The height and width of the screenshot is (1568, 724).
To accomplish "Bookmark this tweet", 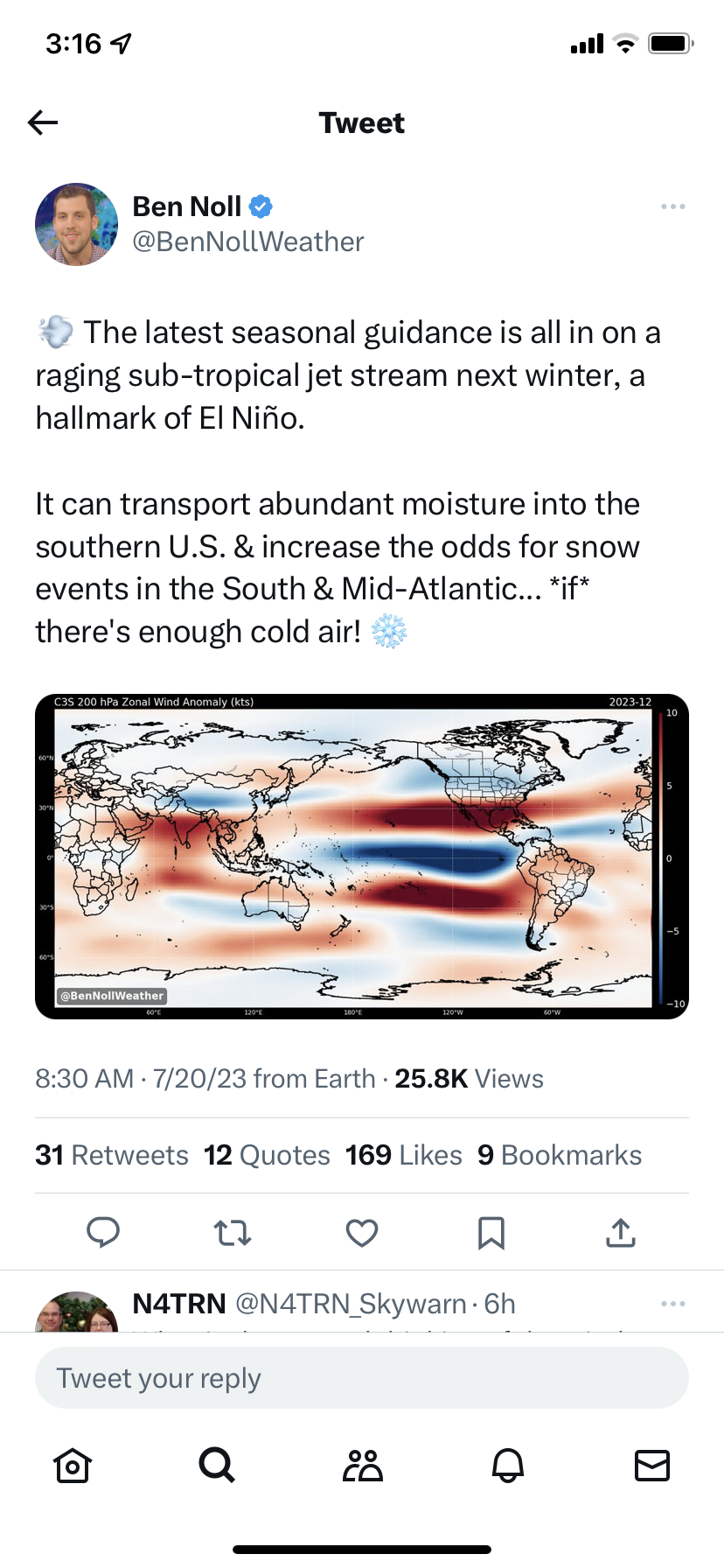I will pyautogui.click(x=491, y=1233).
